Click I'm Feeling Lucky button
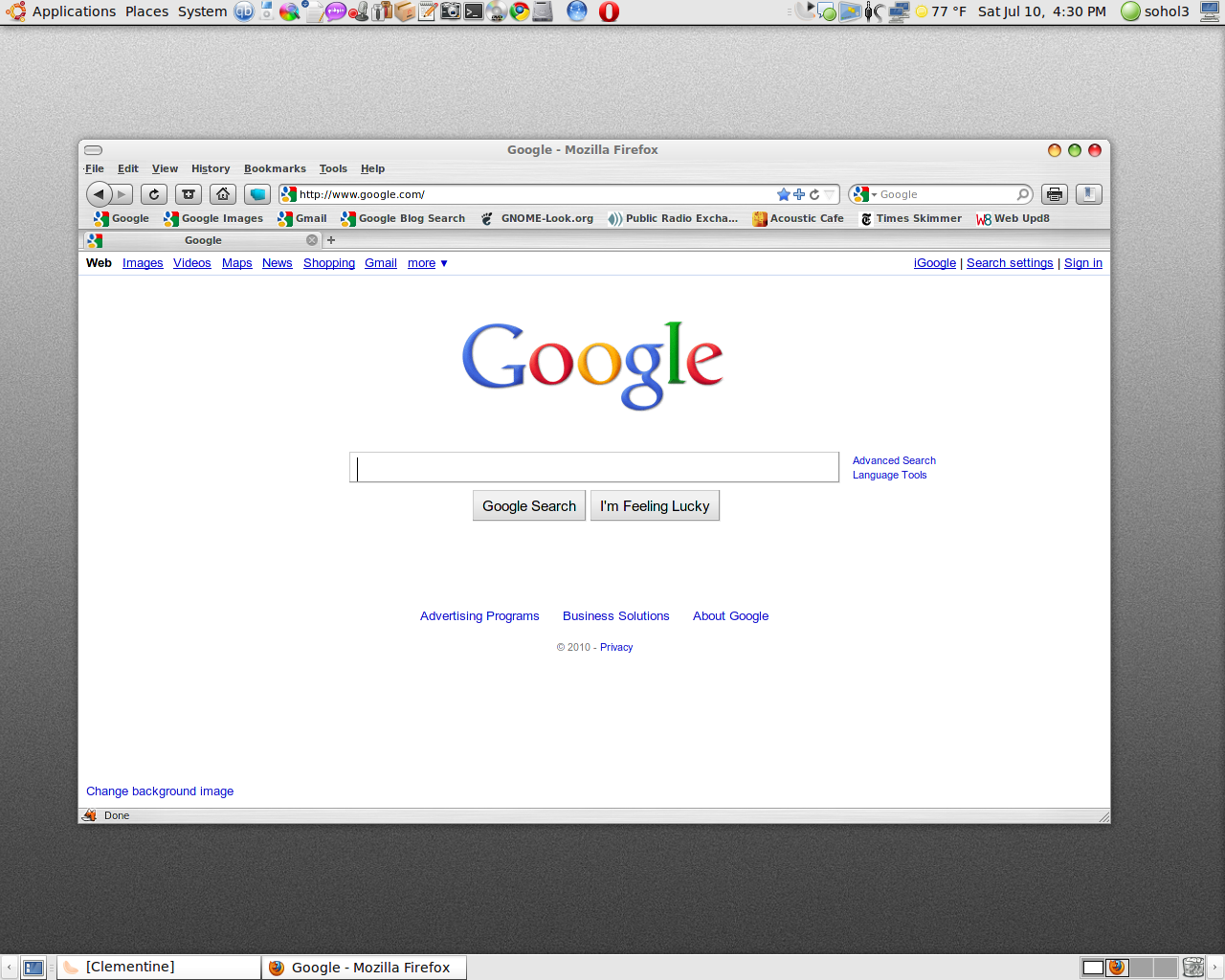Image resolution: width=1225 pixels, height=980 pixels. click(655, 505)
